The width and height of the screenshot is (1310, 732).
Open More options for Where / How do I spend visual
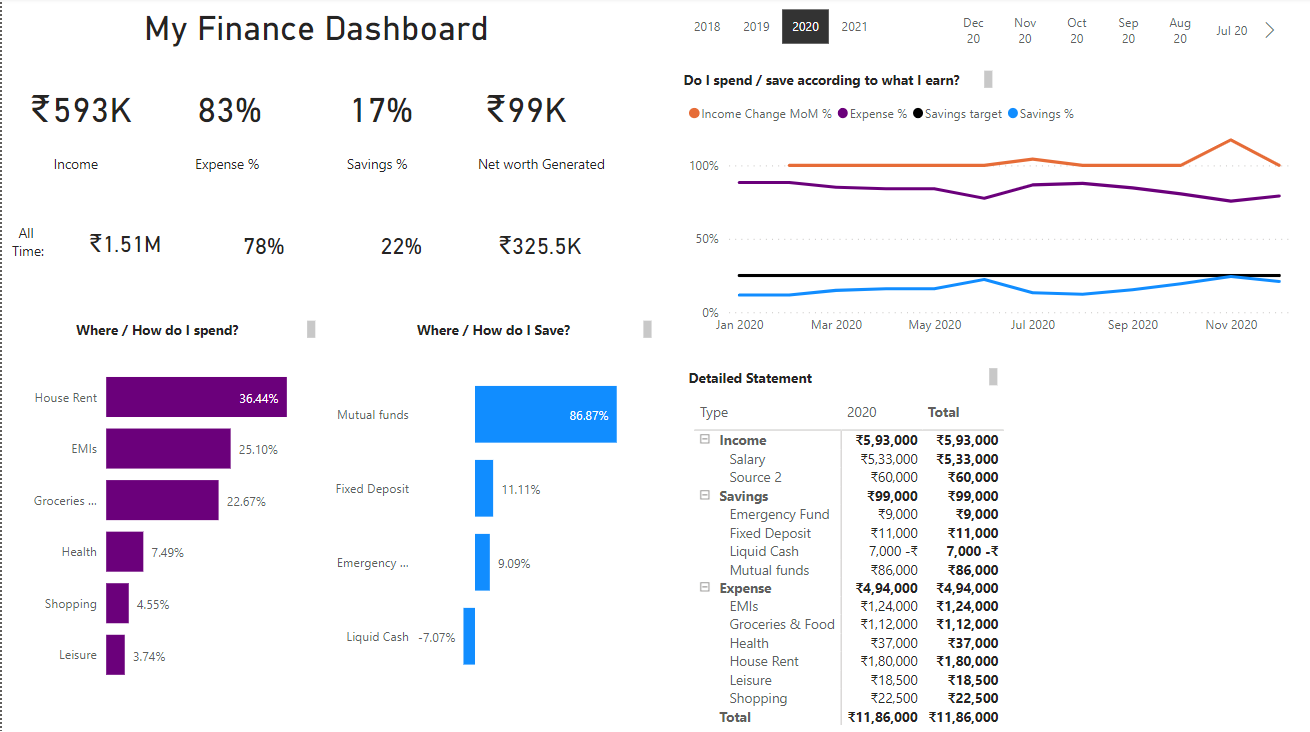click(x=311, y=328)
